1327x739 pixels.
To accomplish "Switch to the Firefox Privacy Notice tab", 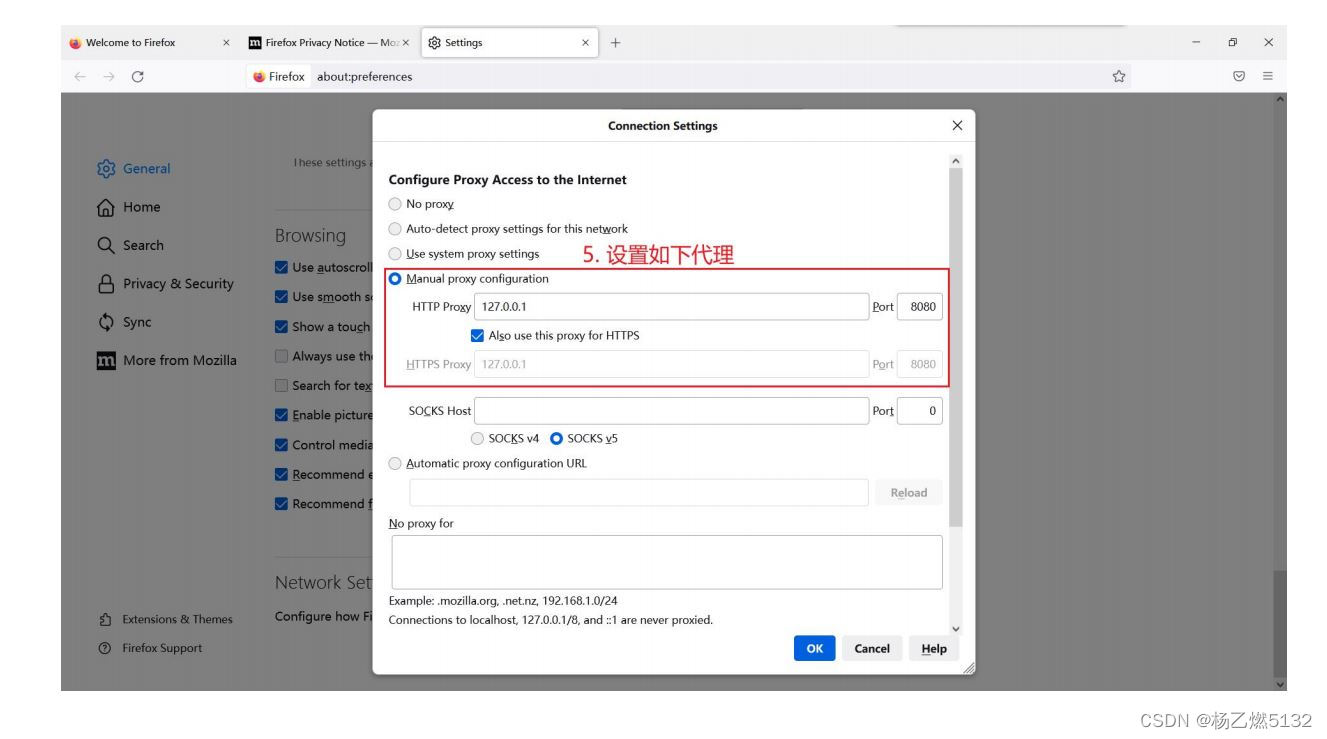I will pyautogui.click(x=329, y=43).
